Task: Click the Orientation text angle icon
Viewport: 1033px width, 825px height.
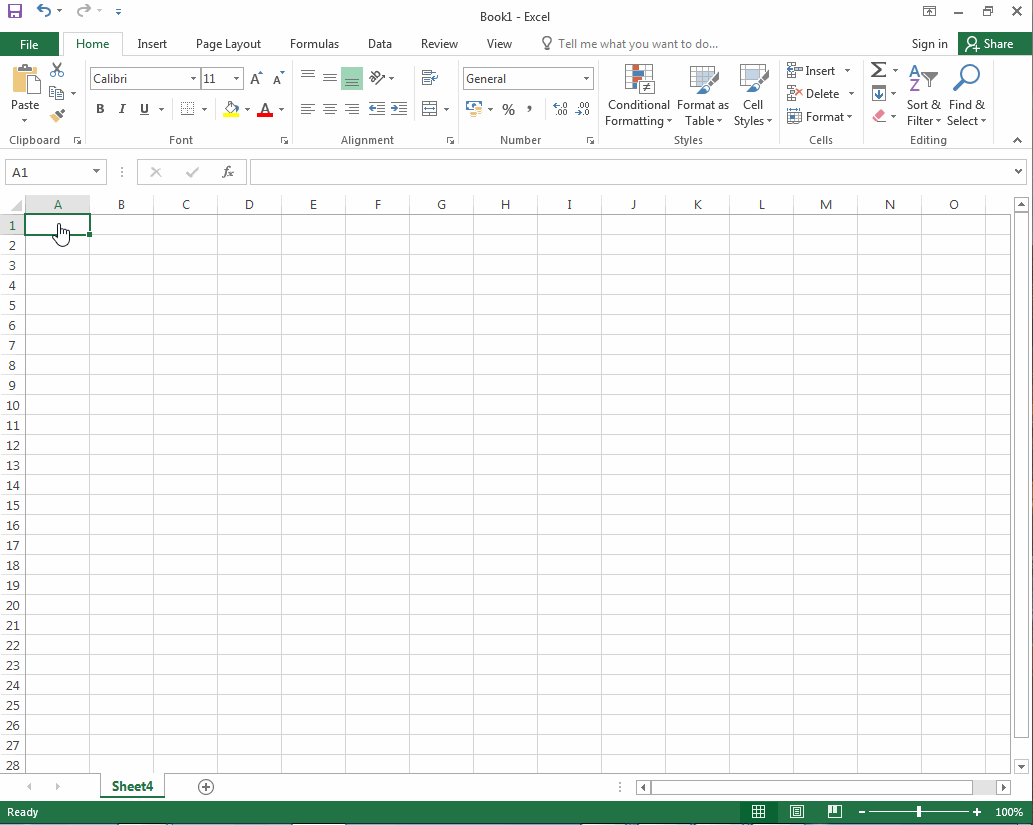Action: 377,78
